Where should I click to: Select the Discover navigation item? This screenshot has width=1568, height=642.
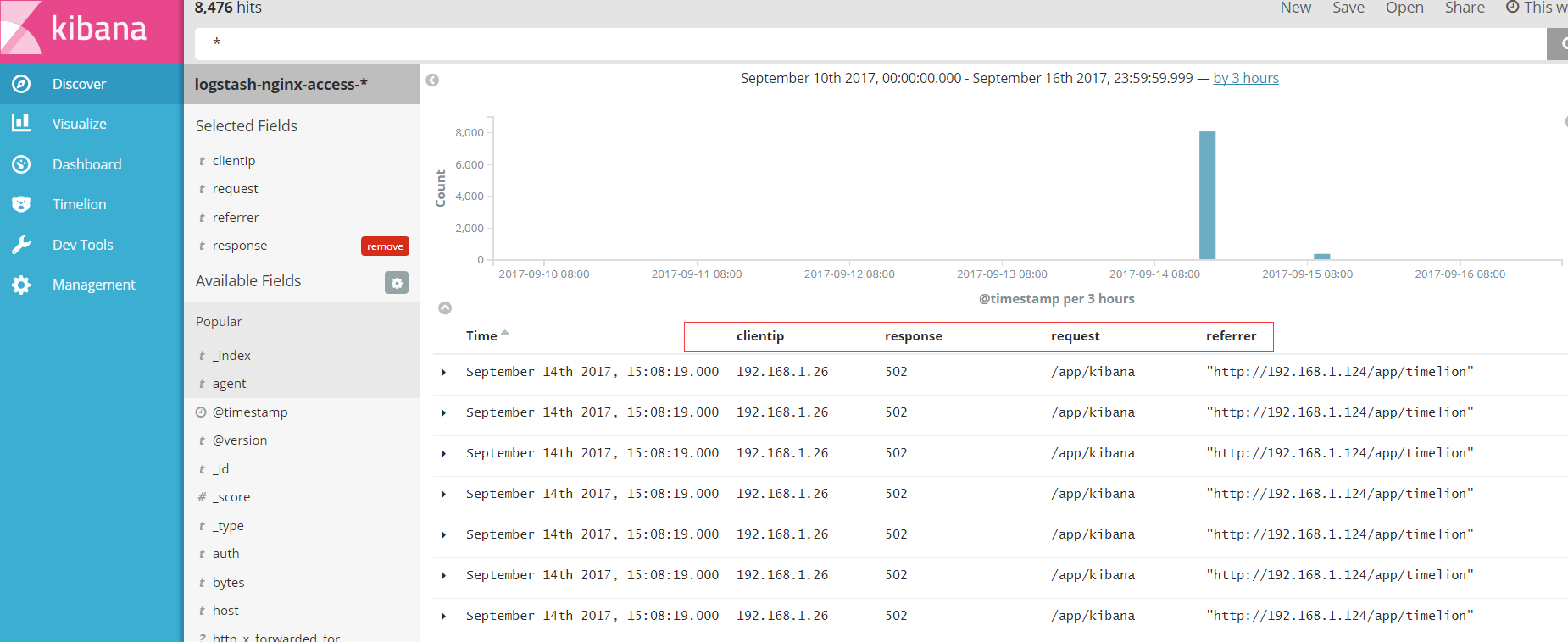point(92,84)
